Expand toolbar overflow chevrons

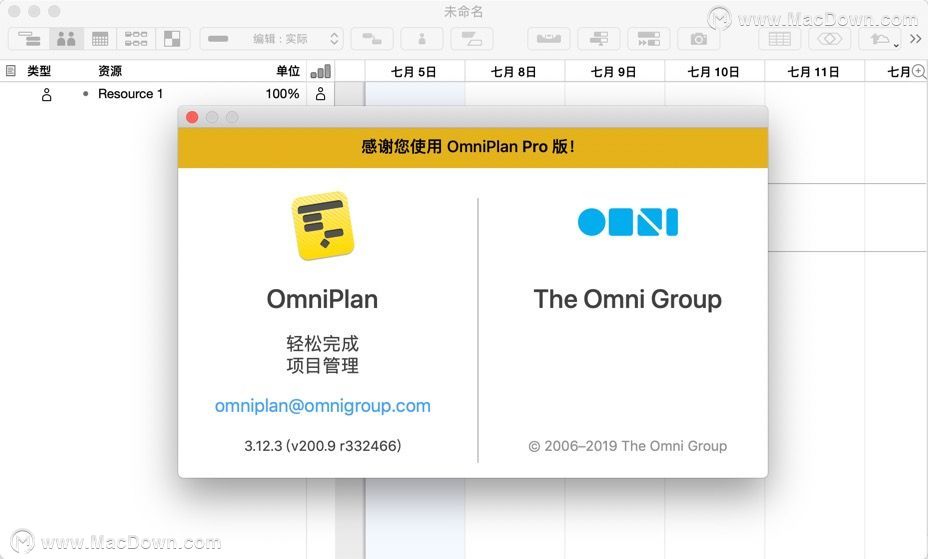pyautogui.click(x=916, y=39)
